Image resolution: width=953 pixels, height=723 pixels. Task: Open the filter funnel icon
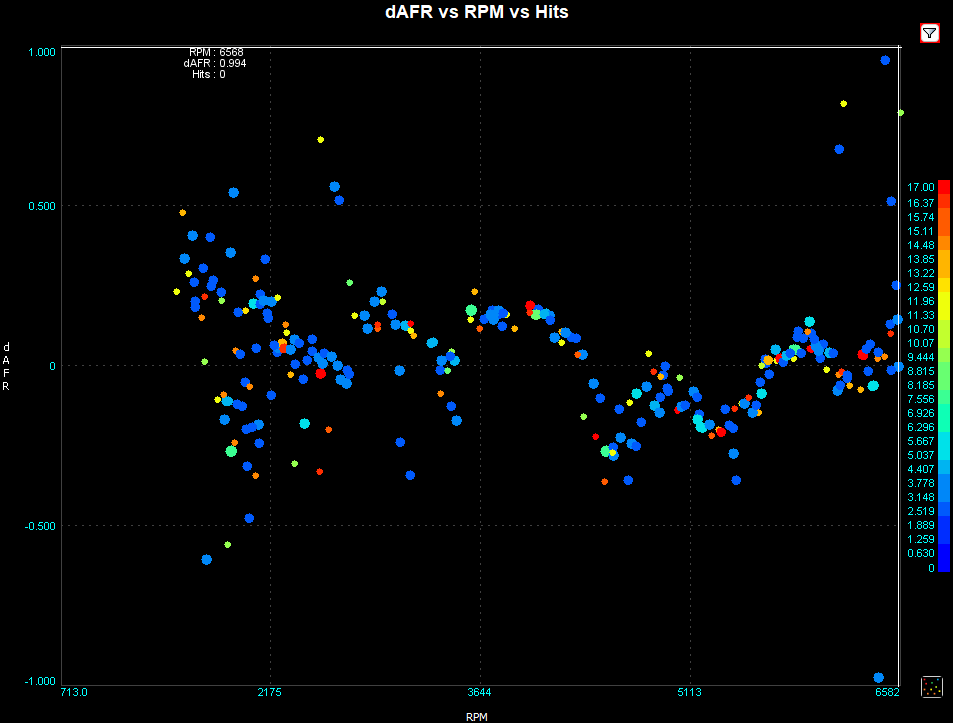pos(929,34)
